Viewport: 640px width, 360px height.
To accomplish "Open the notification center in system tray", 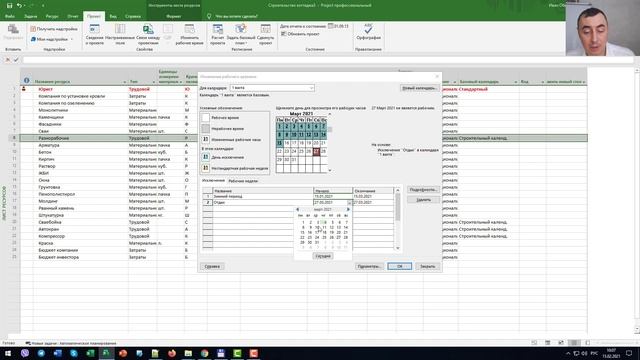I will [x=629, y=353].
